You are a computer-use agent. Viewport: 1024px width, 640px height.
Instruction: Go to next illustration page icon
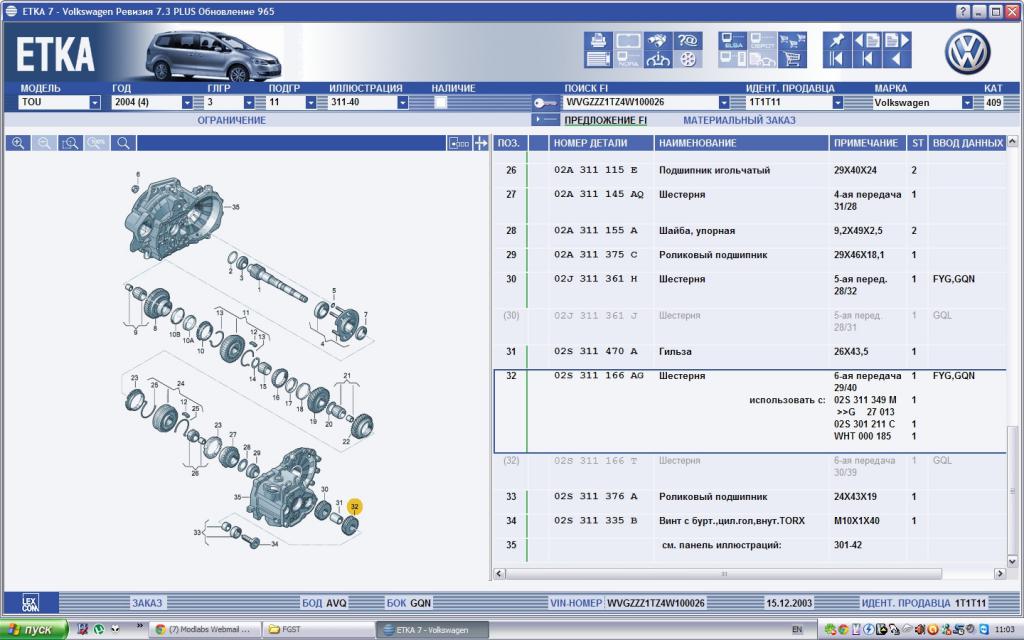point(897,40)
